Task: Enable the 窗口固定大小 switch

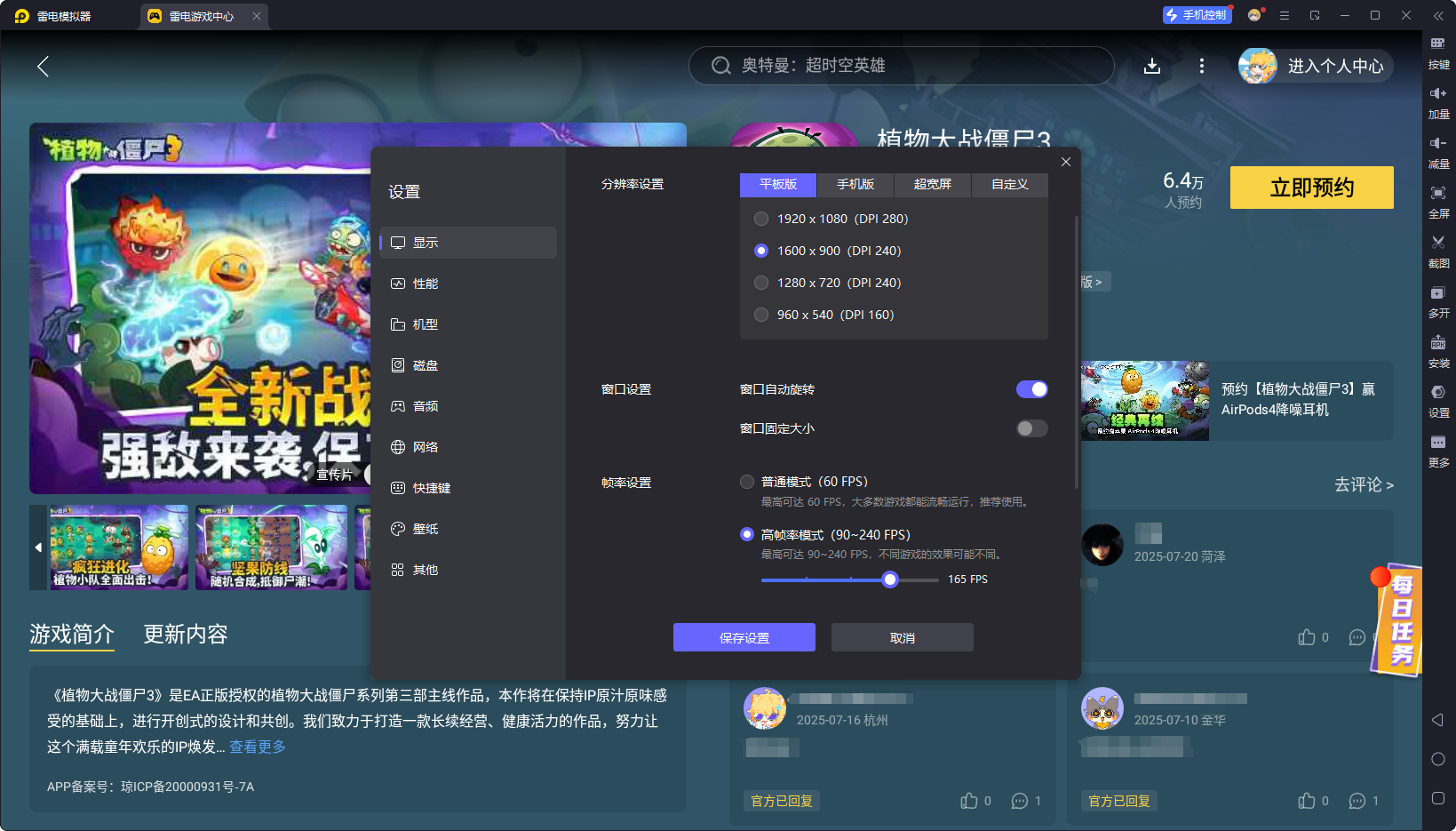Action: [1032, 428]
